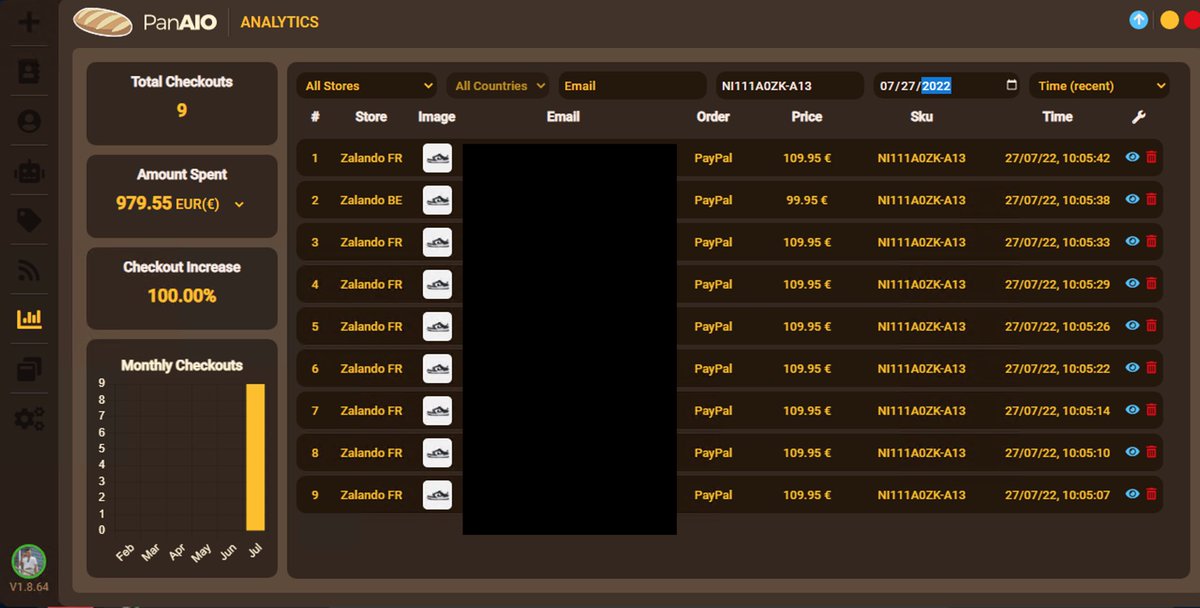
Task: Delete checkout row 6 with trash icon
Action: coord(1151,368)
